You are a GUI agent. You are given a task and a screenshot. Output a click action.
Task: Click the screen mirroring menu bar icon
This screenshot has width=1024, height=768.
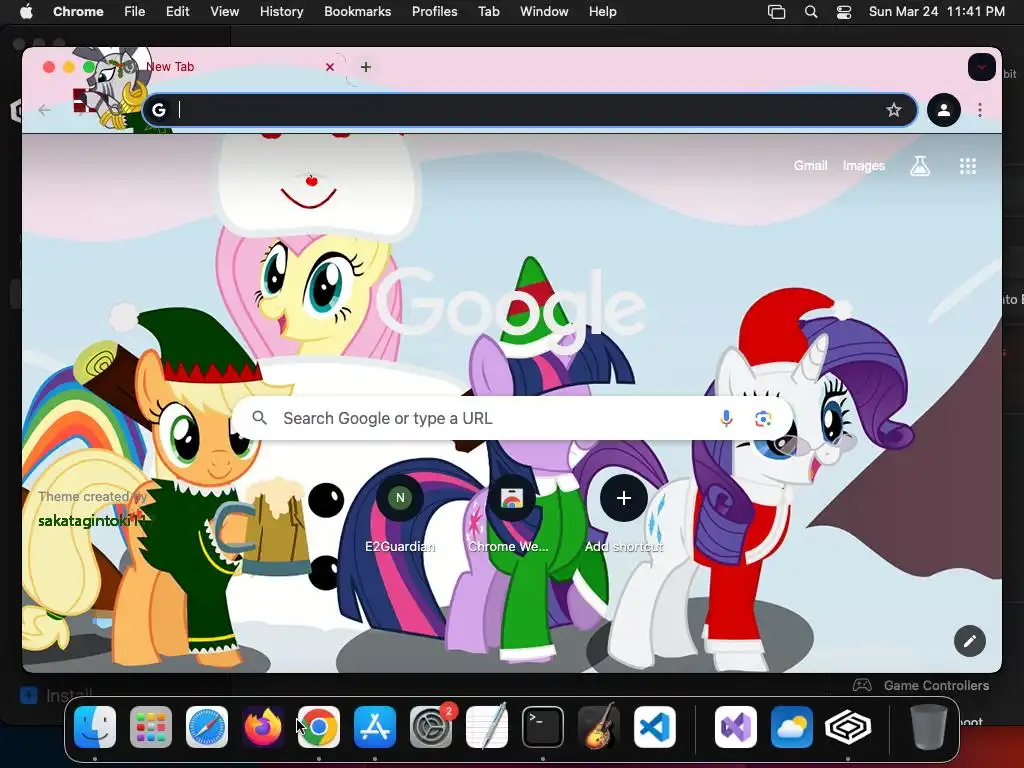tap(776, 12)
